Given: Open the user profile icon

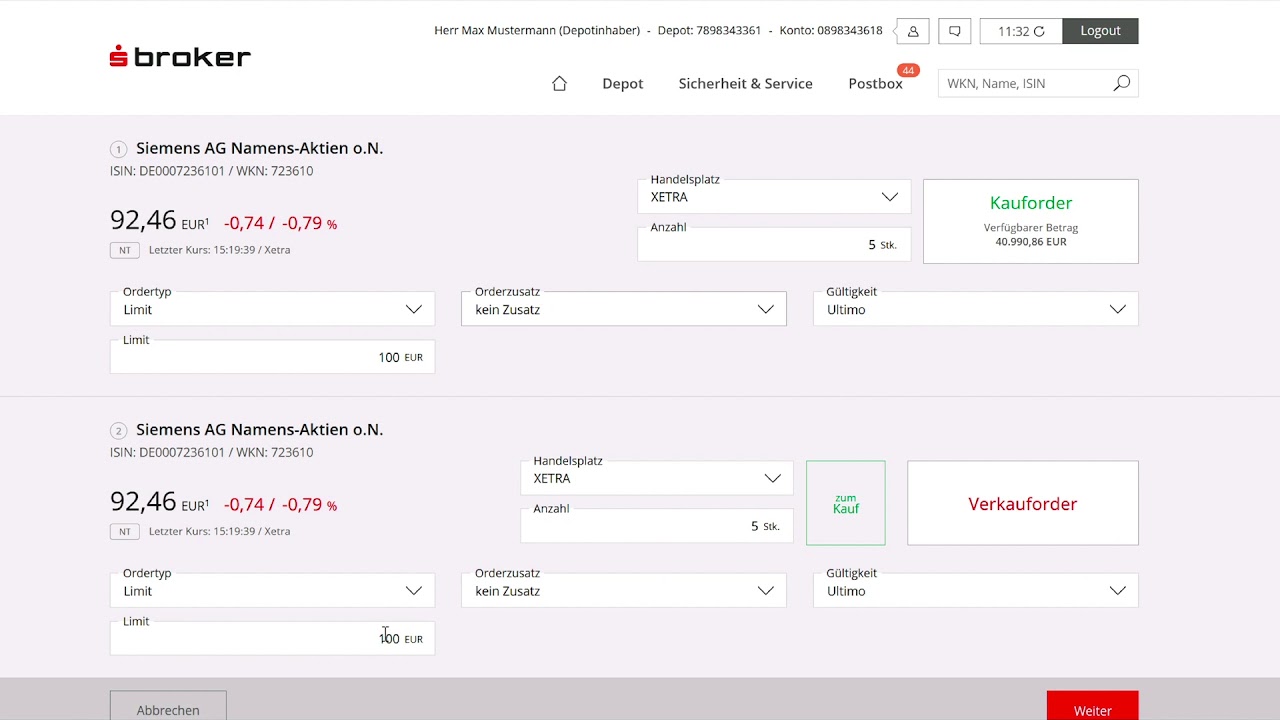Looking at the screenshot, I should coord(913,31).
